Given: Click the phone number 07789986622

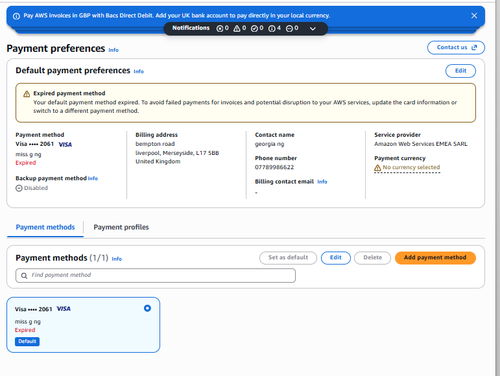Looking at the screenshot, I should tap(274, 167).
